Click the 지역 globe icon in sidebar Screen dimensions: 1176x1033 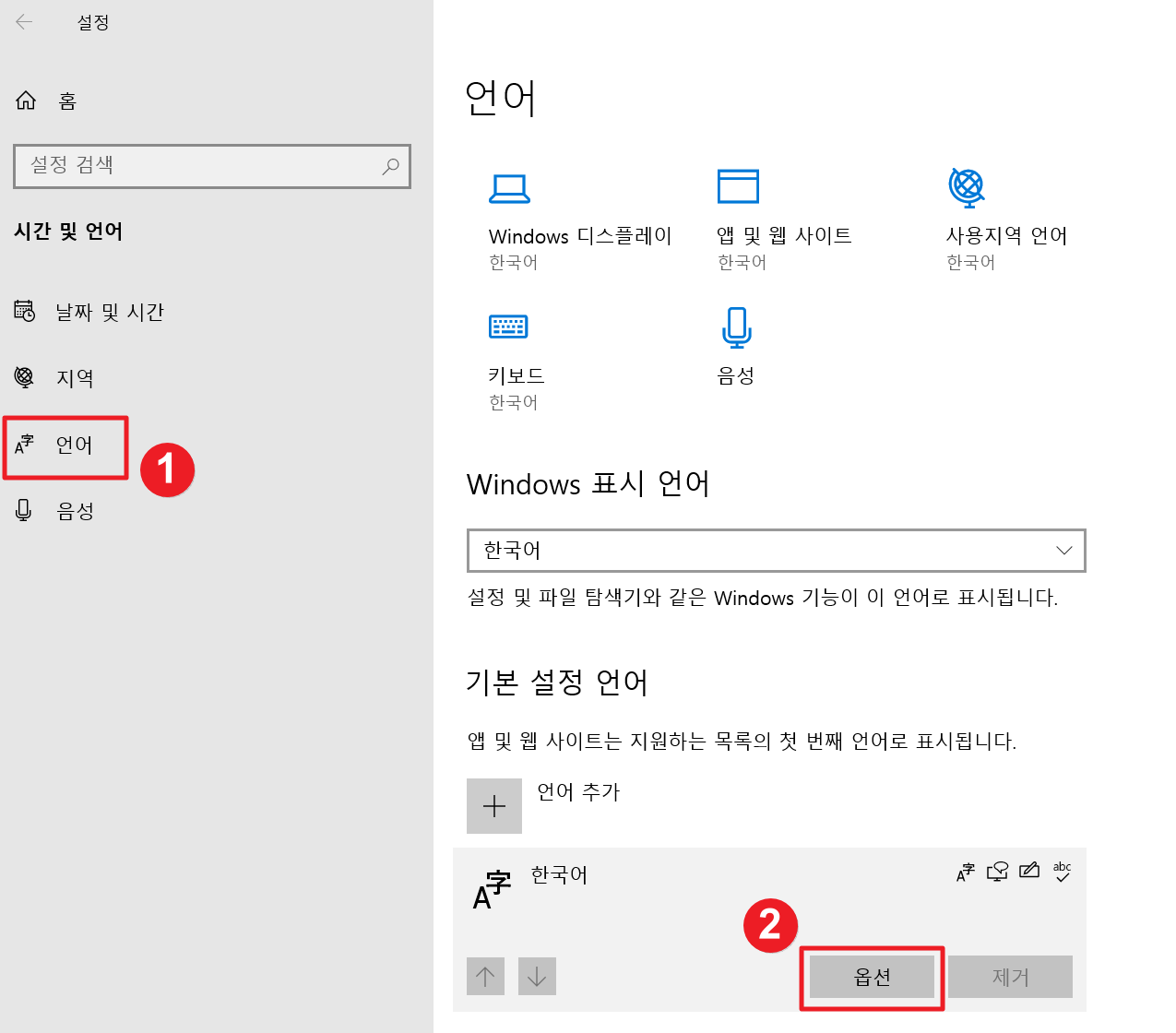click(24, 377)
